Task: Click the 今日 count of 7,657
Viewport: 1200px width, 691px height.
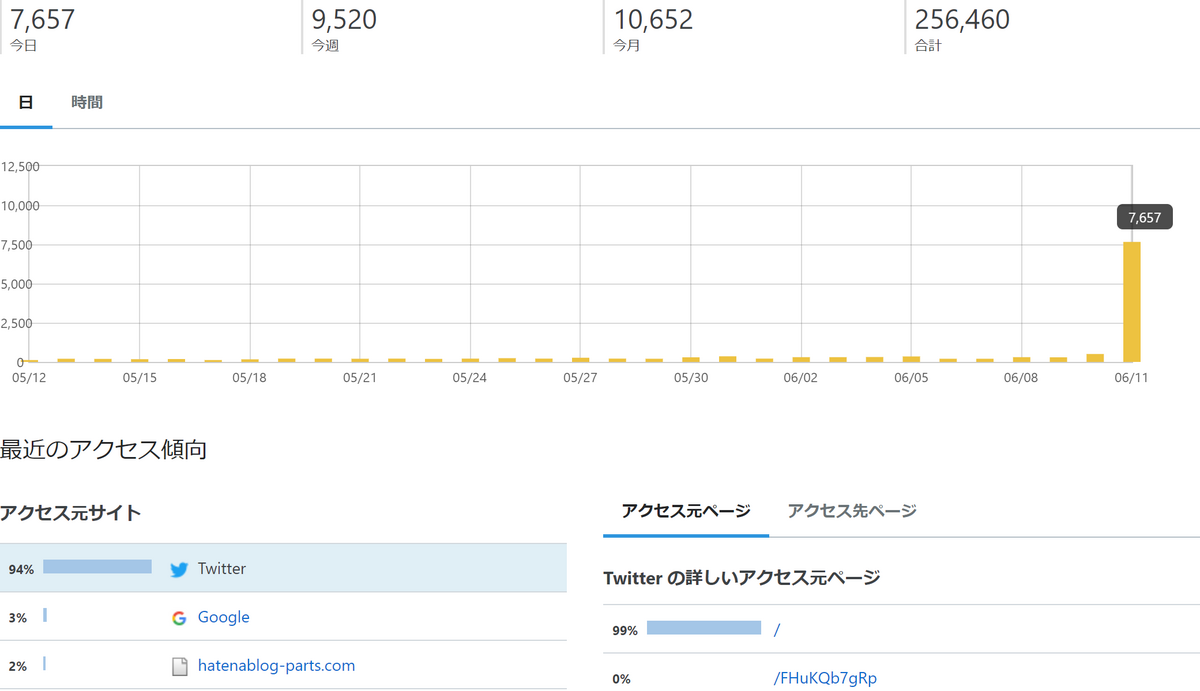Action: click(x=42, y=19)
